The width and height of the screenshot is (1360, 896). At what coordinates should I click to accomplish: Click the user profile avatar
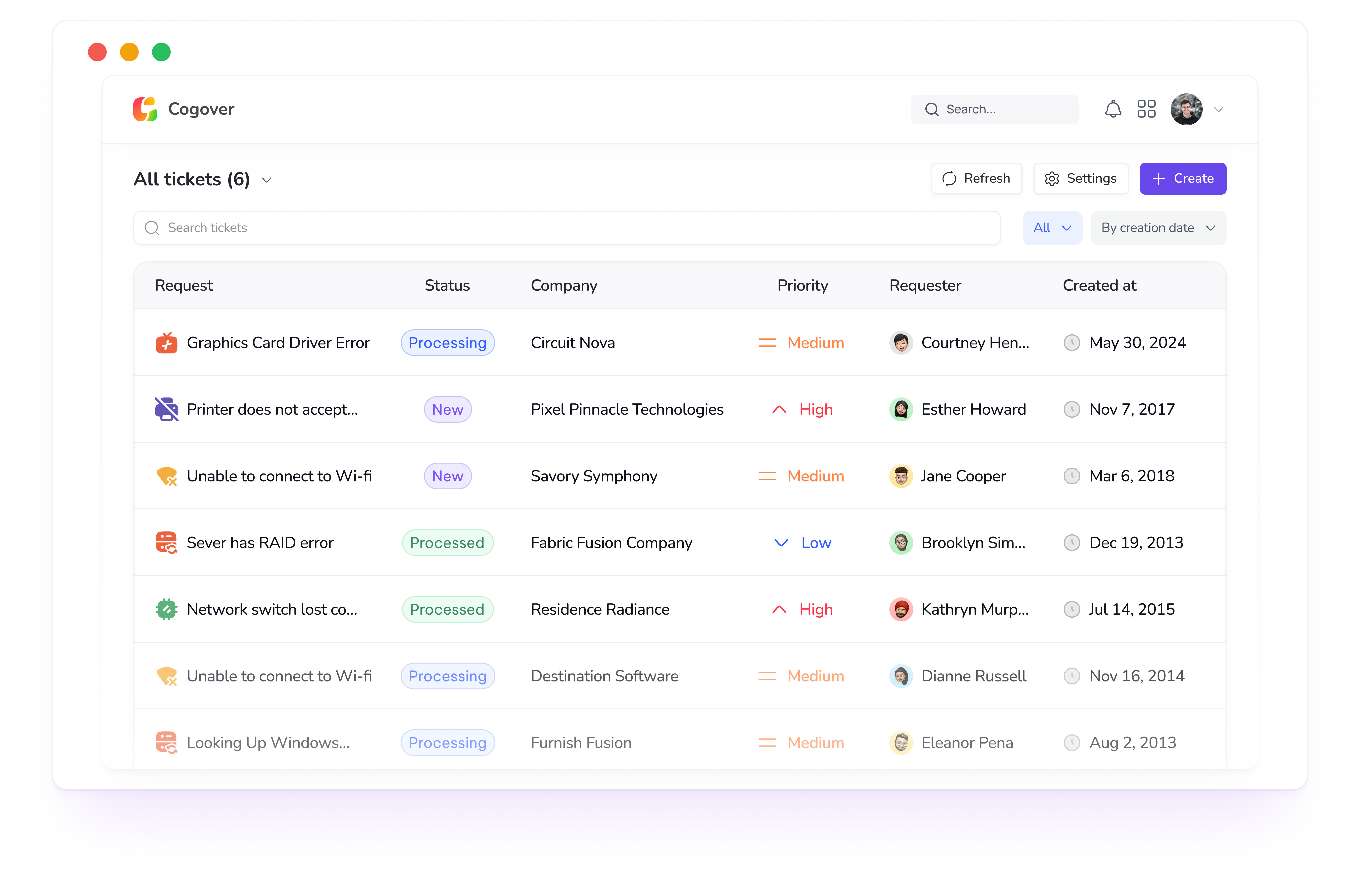pyautogui.click(x=1186, y=109)
